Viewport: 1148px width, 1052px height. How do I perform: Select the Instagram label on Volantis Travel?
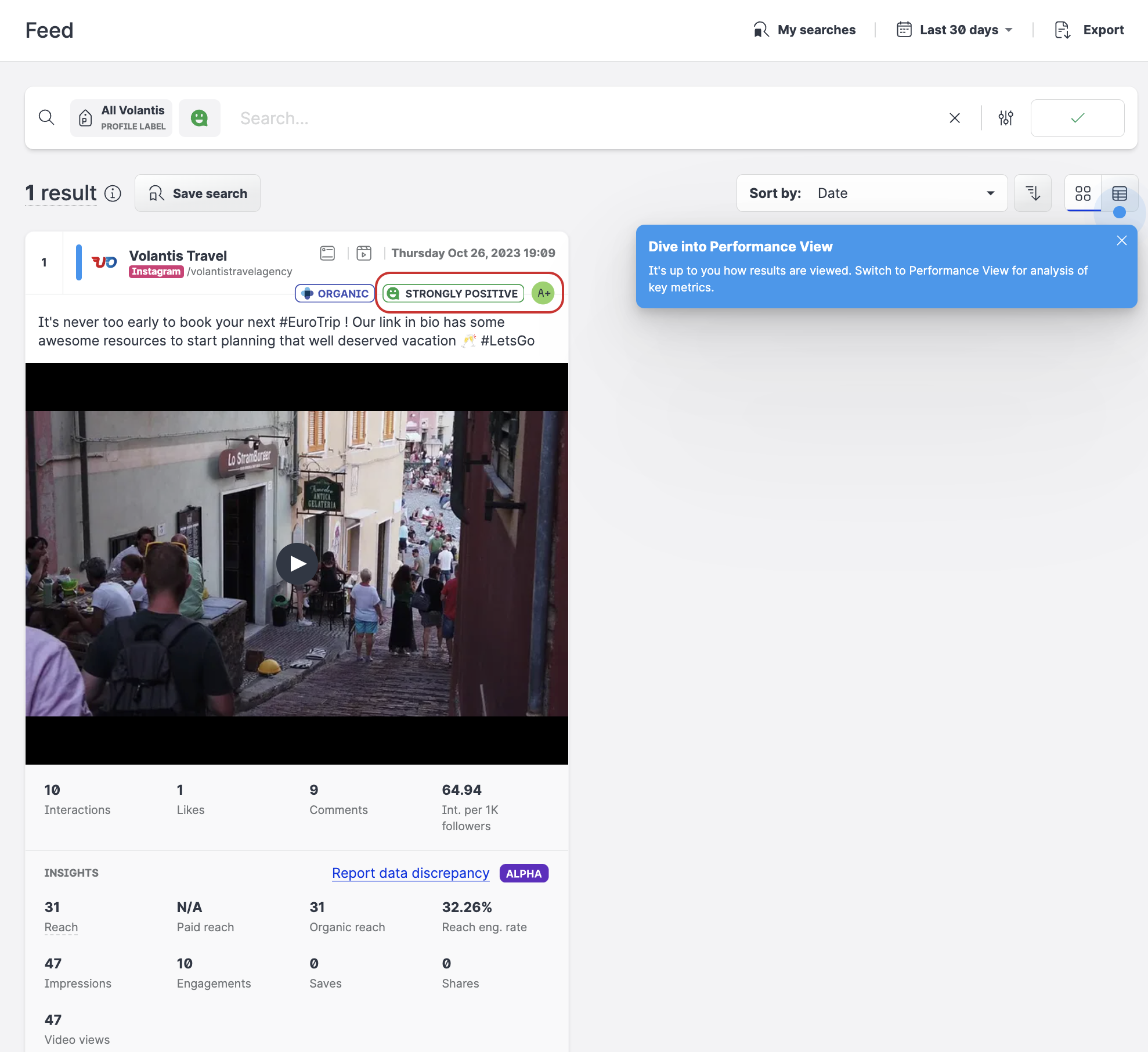point(156,271)
